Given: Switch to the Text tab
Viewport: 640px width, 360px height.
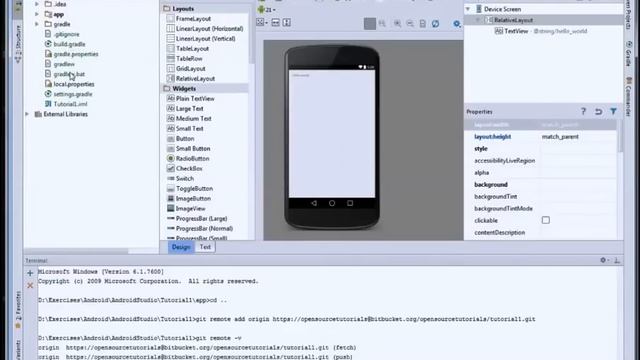Looking at the screenshot, I should click(205, 247).
